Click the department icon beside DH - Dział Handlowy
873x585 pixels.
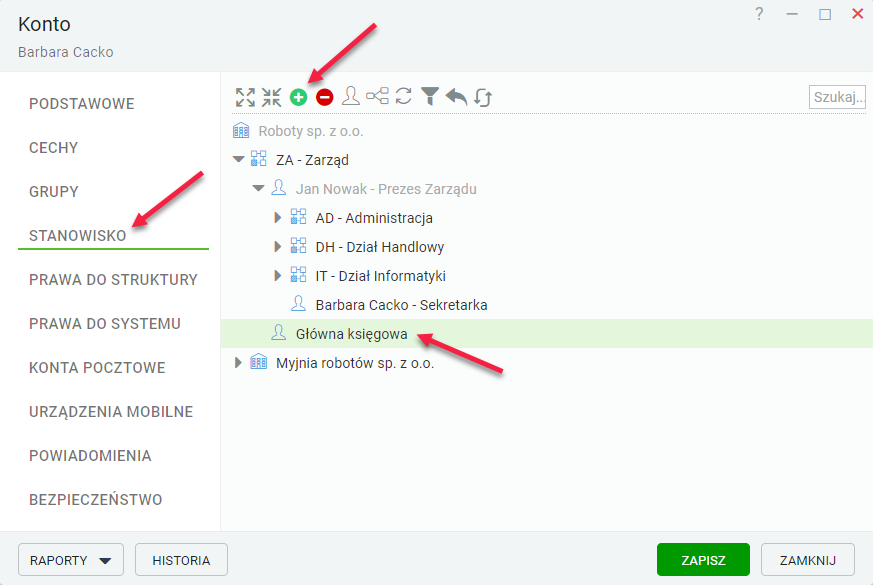pyautogui.click(x=298, y=245)
